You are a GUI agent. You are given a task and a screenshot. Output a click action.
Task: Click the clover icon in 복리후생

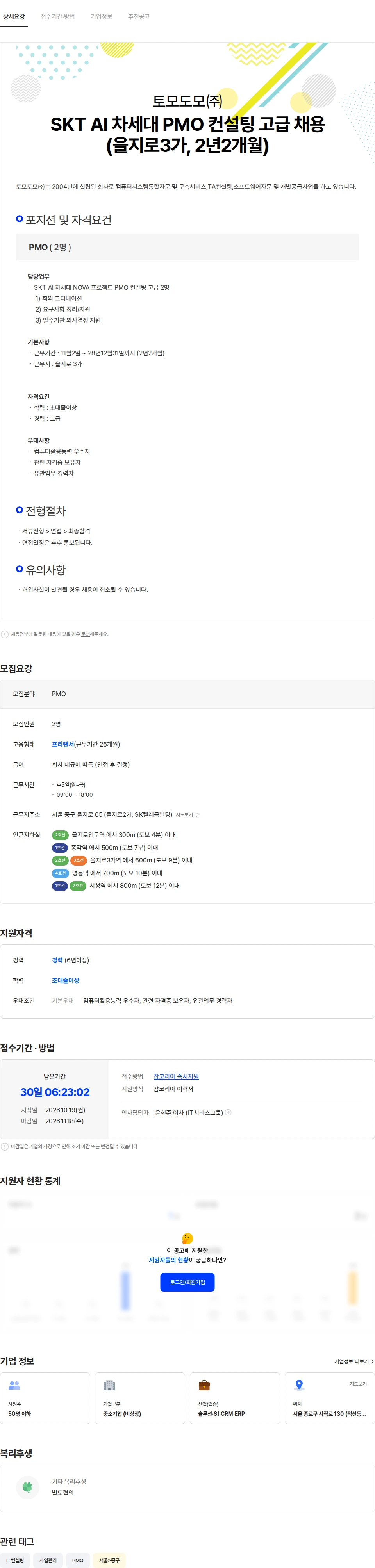point(27,1488)
